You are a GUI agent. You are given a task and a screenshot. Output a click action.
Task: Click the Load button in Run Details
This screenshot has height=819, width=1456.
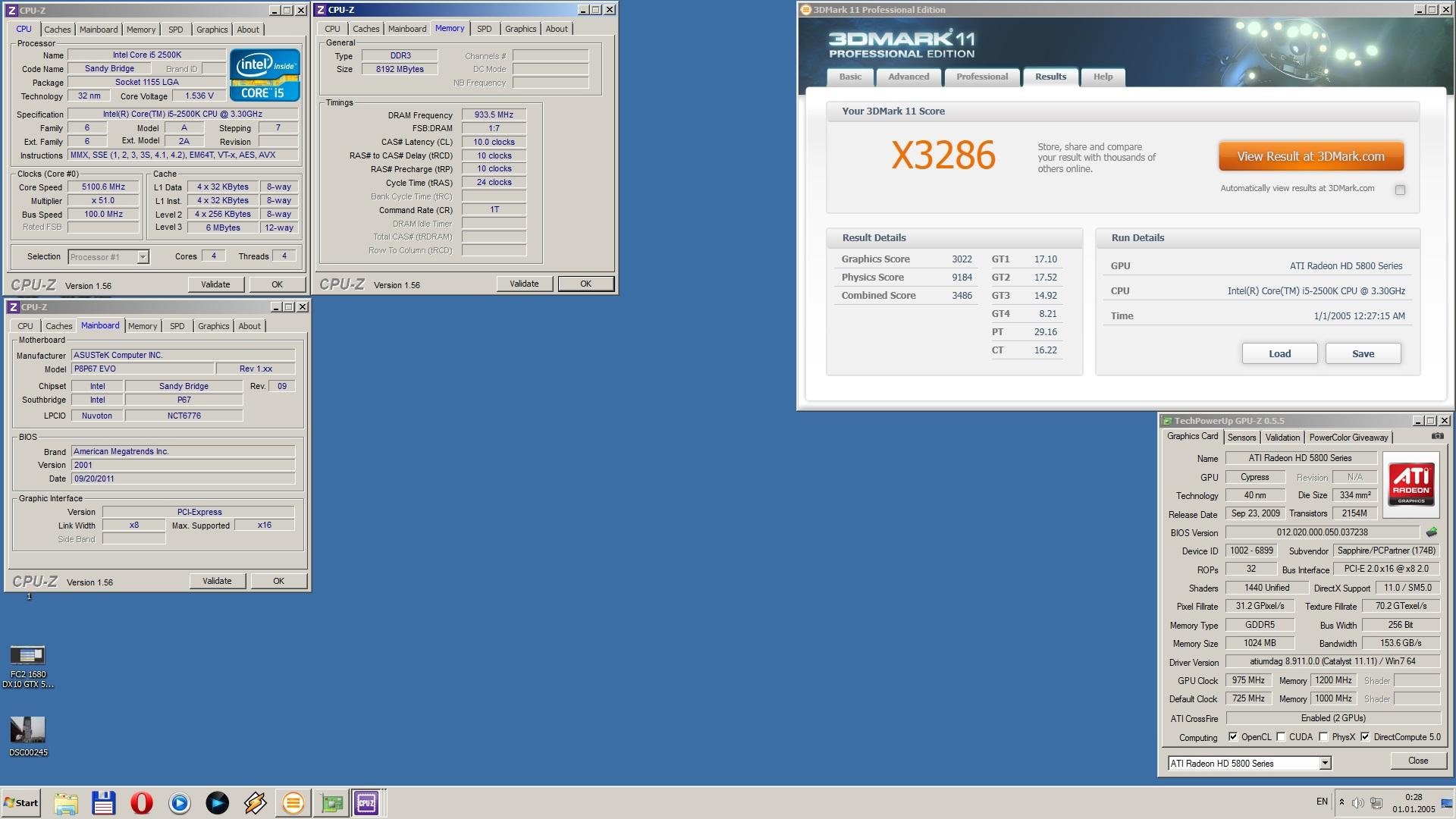(1279, 353)
